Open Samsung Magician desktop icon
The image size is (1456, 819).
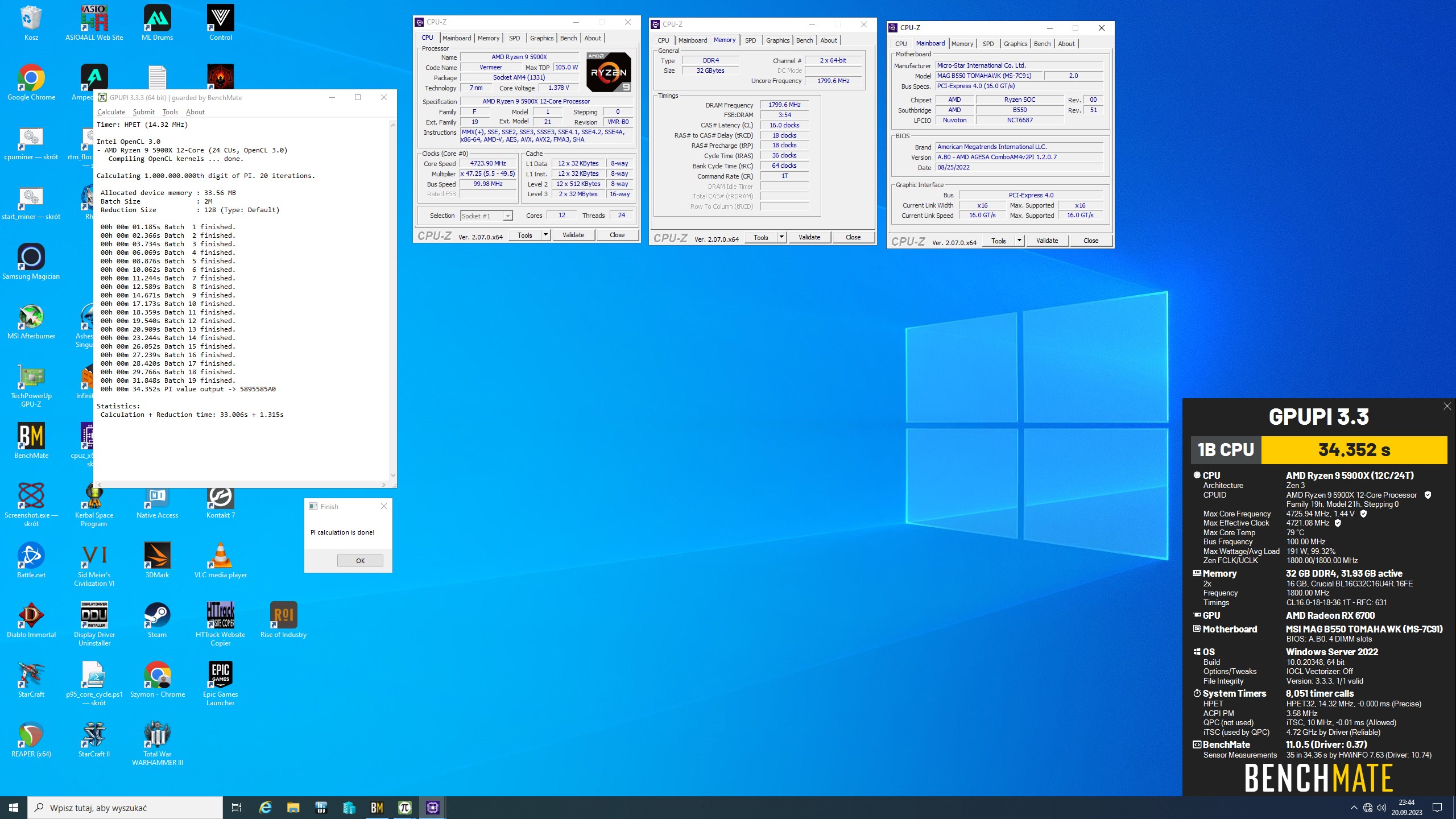point(31,262)
